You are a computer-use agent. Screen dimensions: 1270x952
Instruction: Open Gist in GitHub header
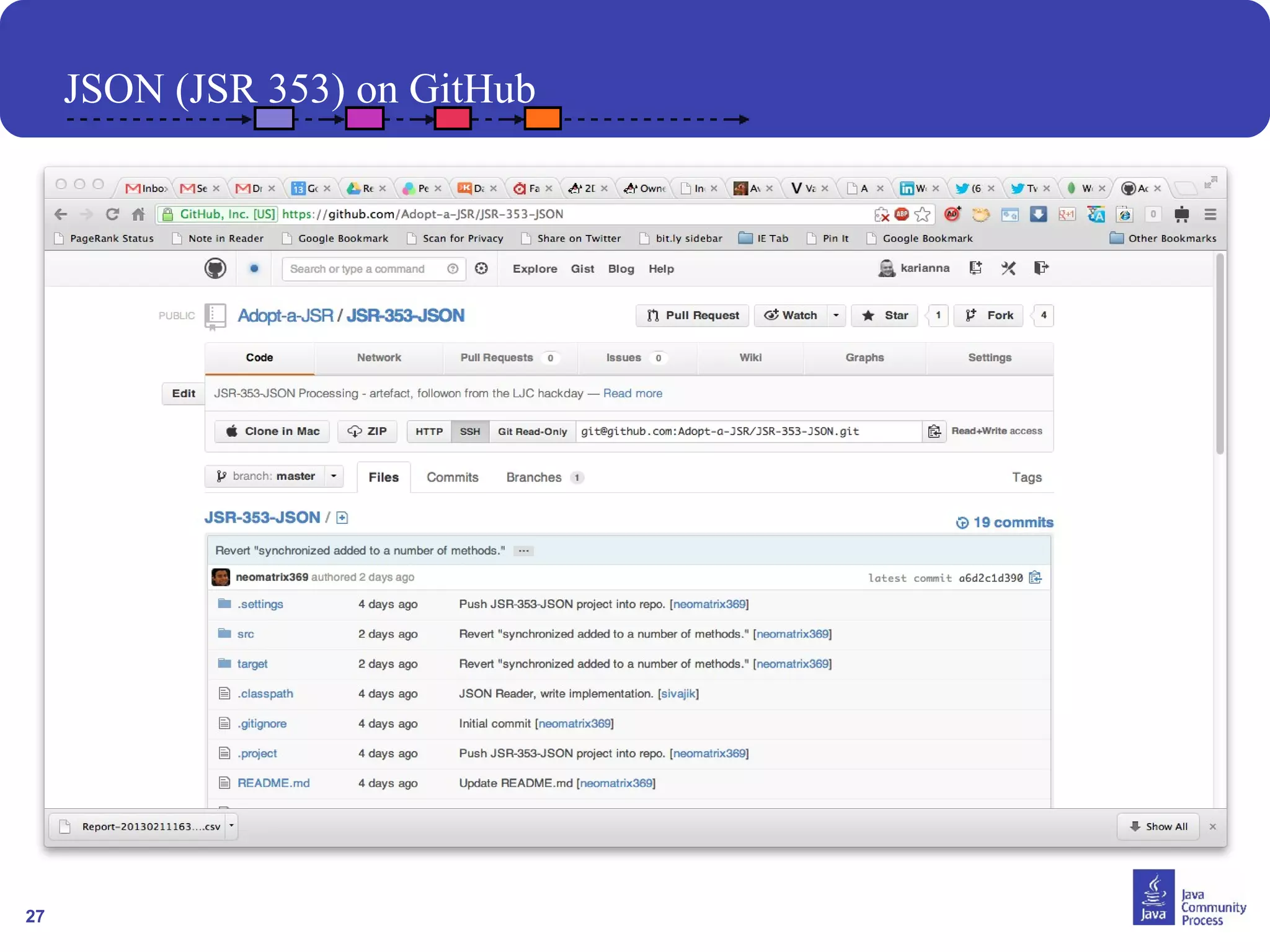[582, 268]
